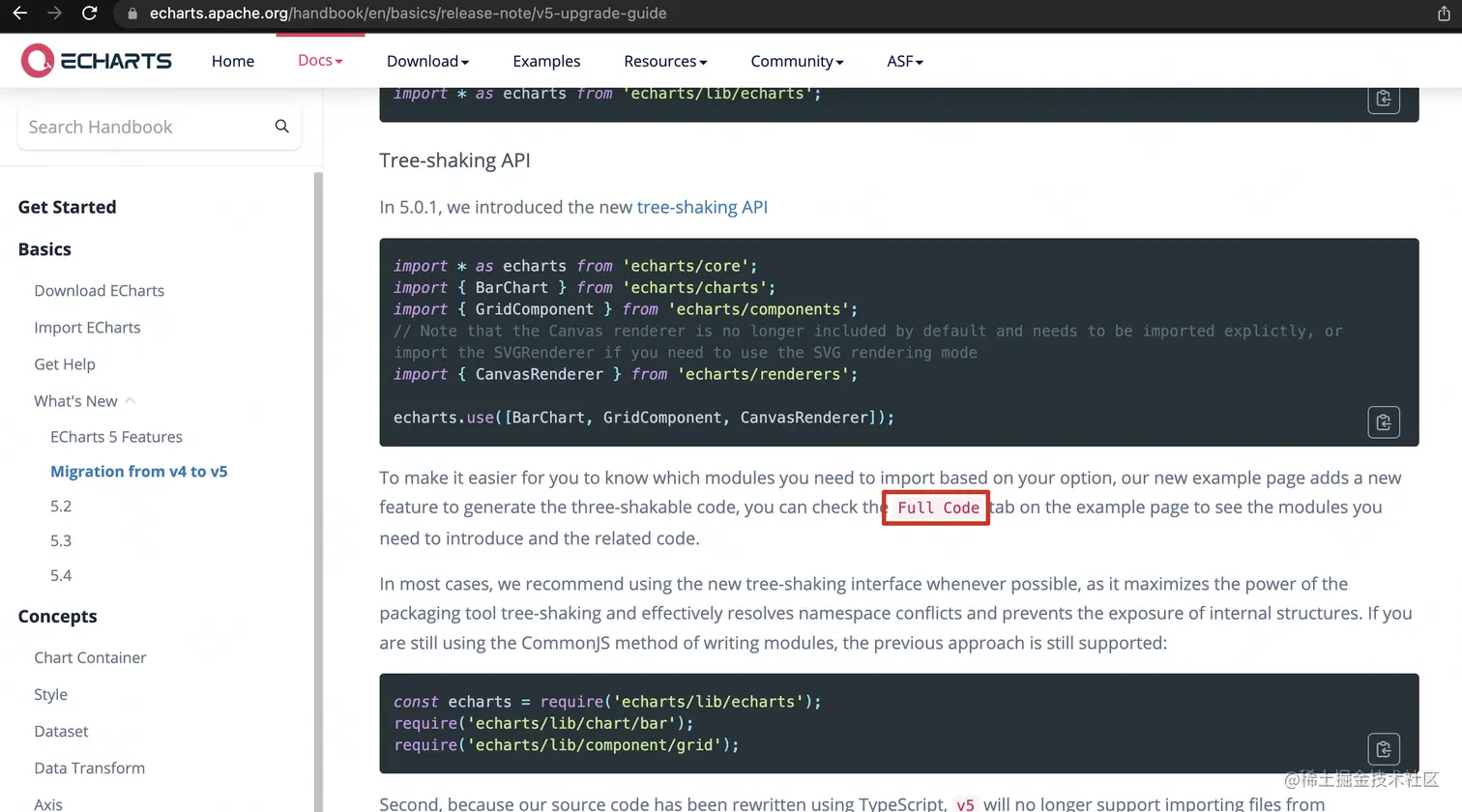Select Migration from v4 to v5

pos(138,472)
